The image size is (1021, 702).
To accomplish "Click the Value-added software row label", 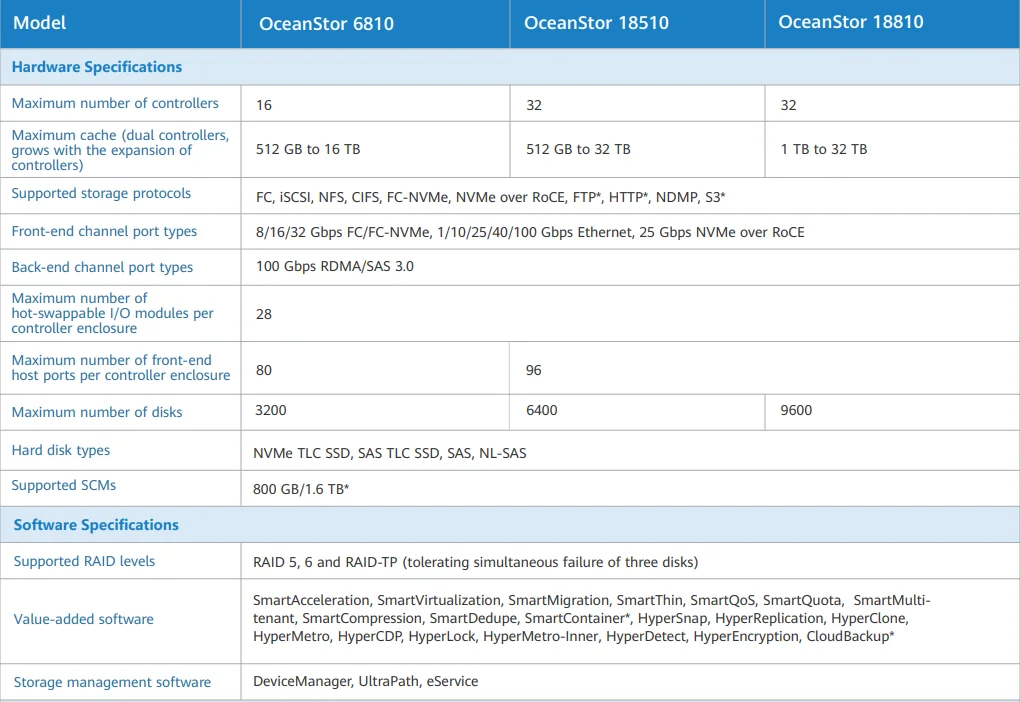I will click(x=84, y=619).
